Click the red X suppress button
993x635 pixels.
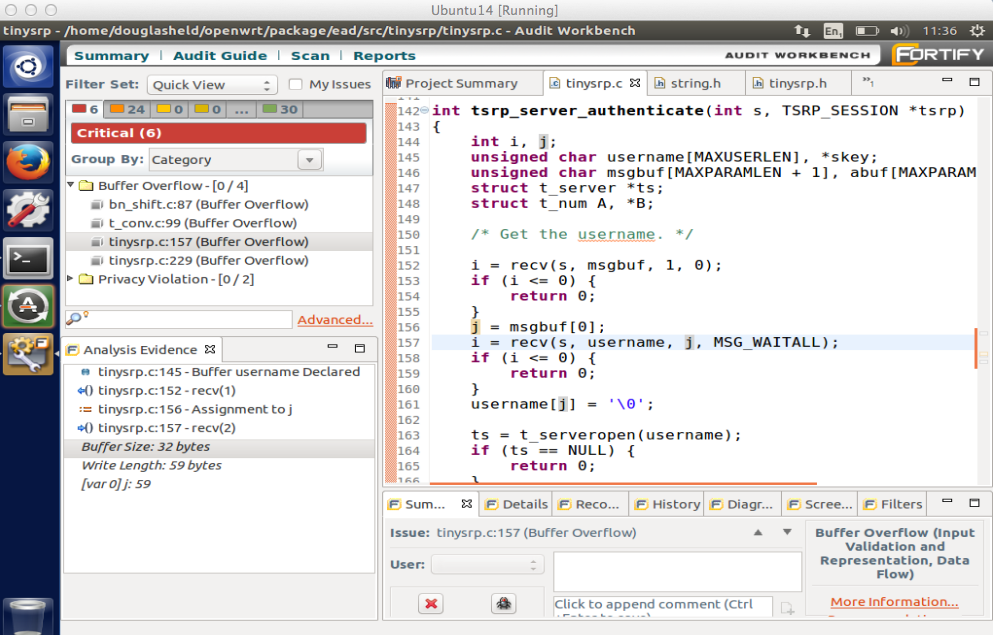[431, 603]
